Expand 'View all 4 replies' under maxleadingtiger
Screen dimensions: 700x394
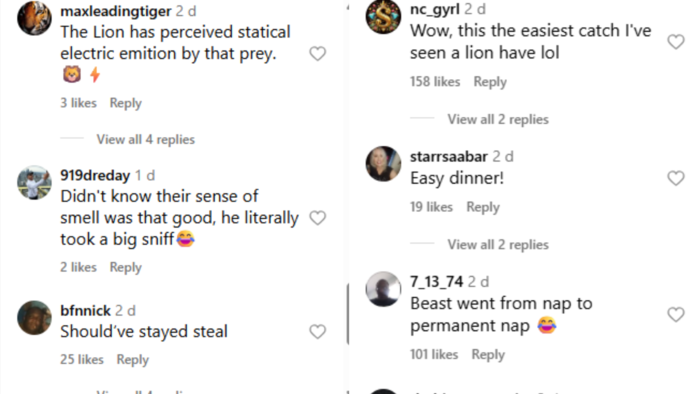(146, 140)
